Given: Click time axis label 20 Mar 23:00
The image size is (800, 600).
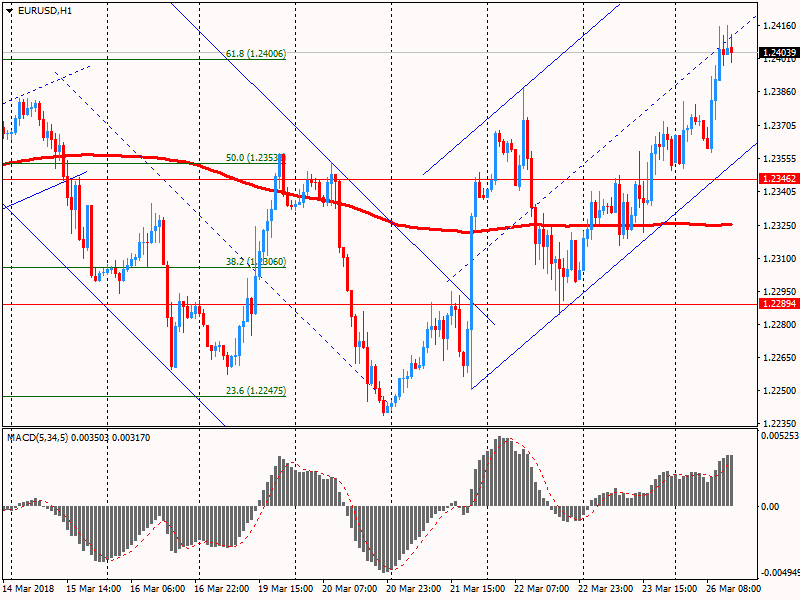Looking at the screenshot, I should pyautogui.click(x=414, y=588).
